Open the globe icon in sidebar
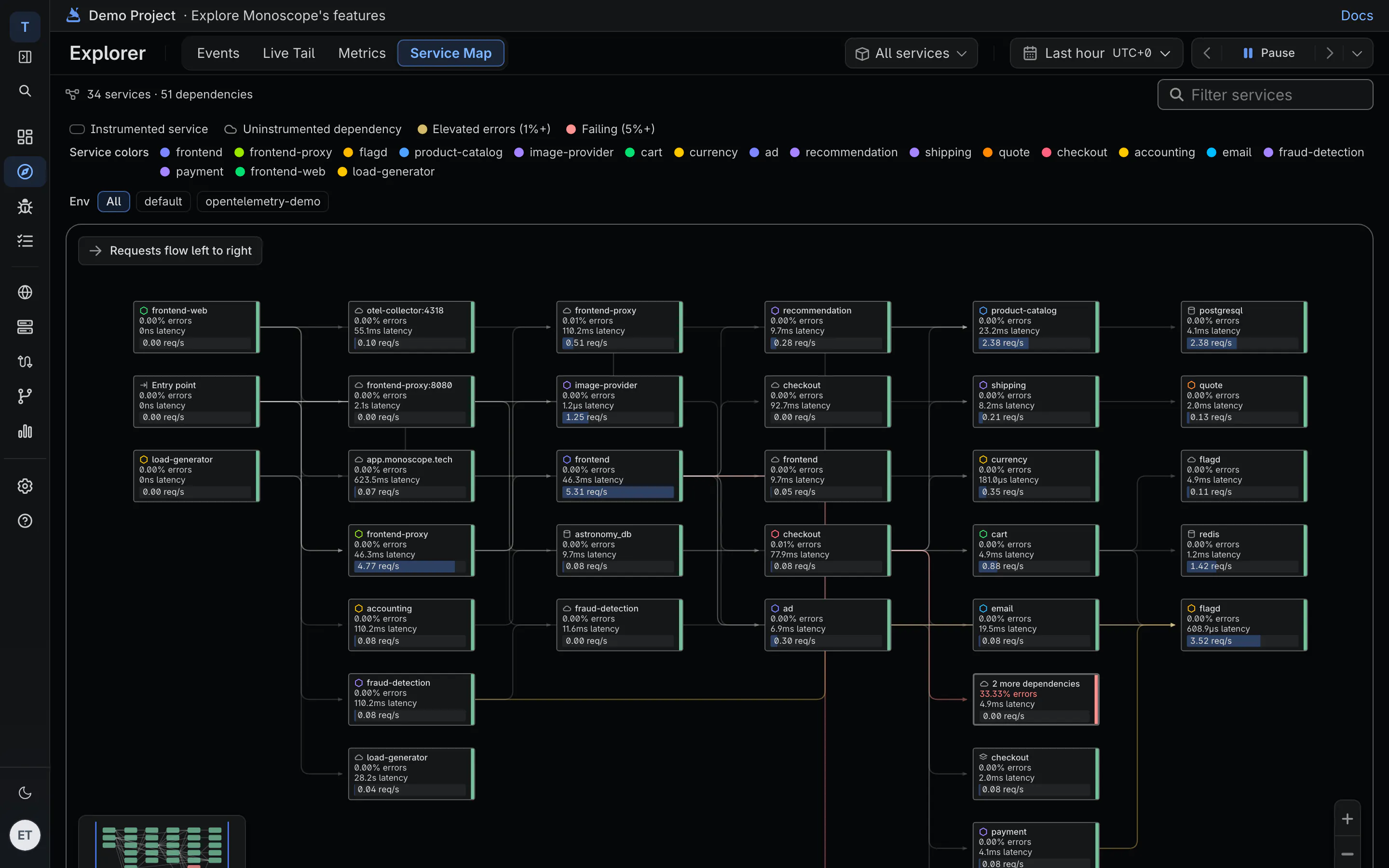Viewport: 1389px width, 868px height. [x=25, y=292]
